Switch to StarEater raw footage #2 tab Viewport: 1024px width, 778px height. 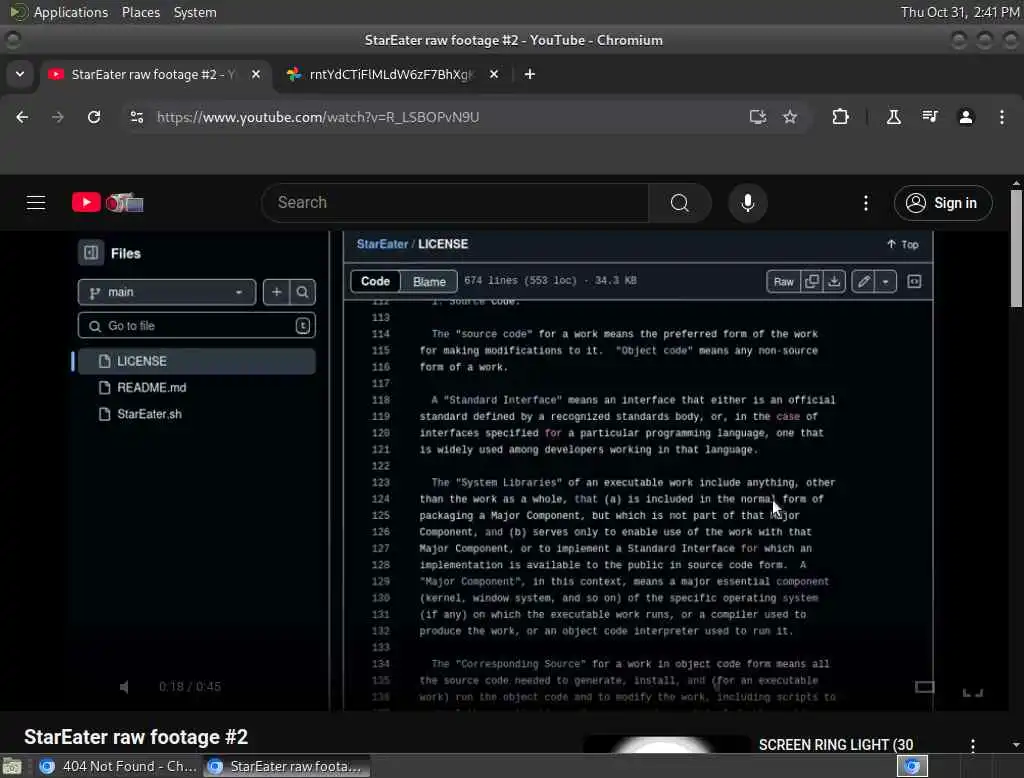pyautogui.click(x=155, y=74)
